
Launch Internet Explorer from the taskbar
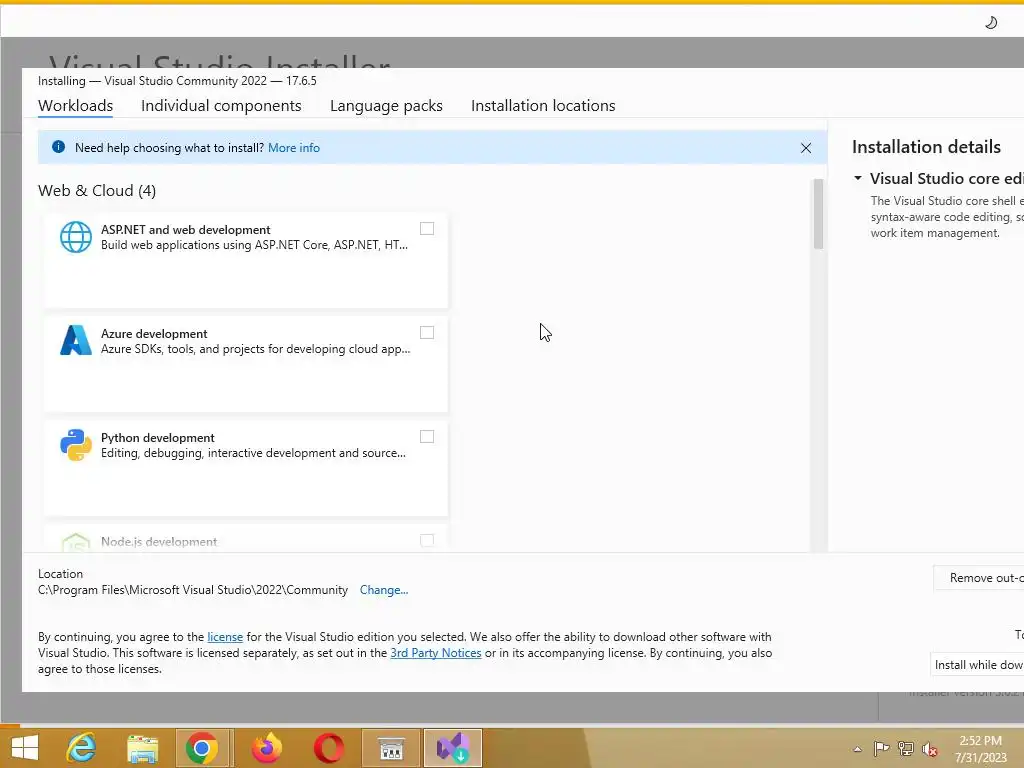82,748
